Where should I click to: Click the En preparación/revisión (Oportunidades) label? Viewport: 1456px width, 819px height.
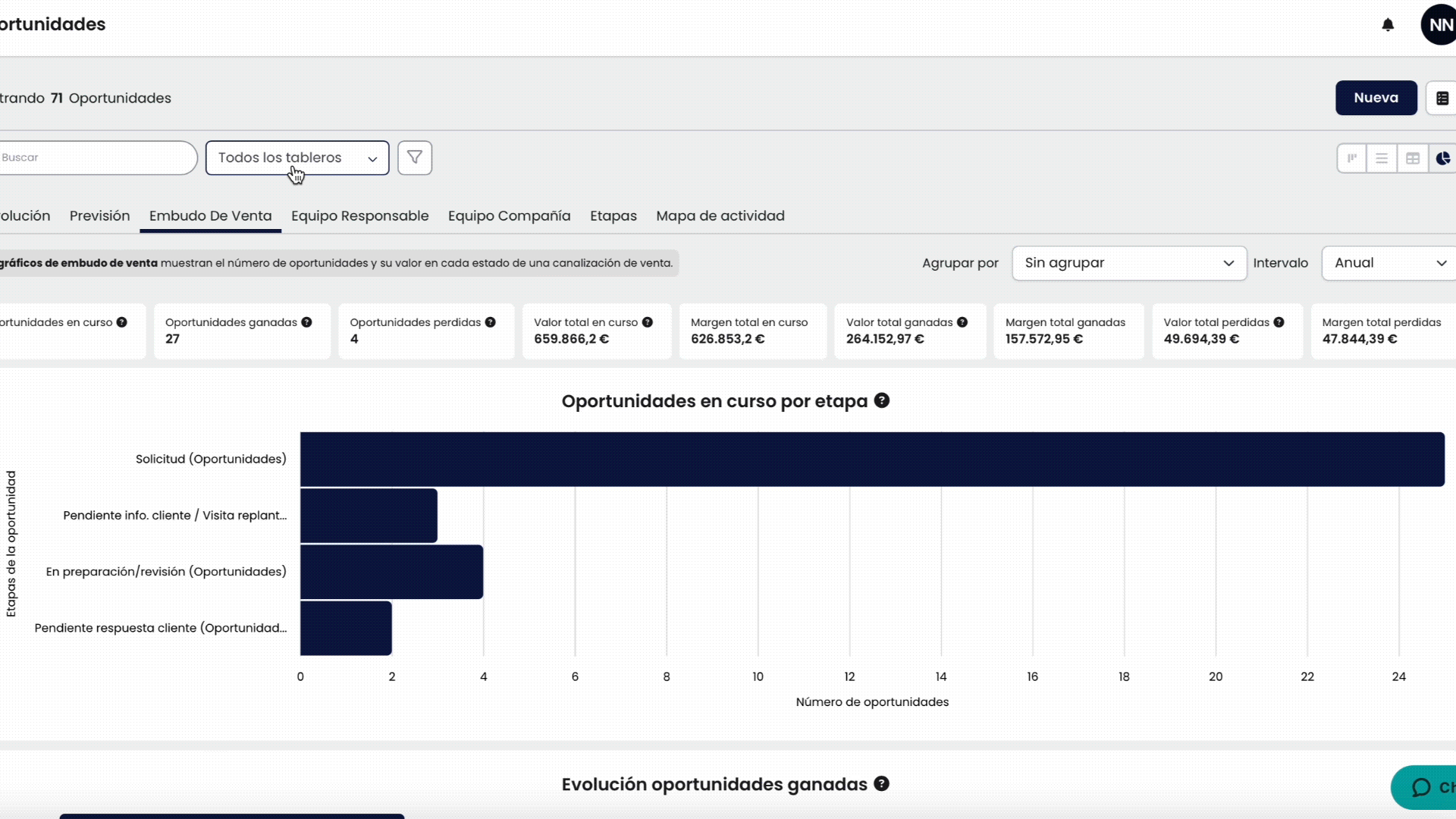pyautogui.click(x=166, y=572)
